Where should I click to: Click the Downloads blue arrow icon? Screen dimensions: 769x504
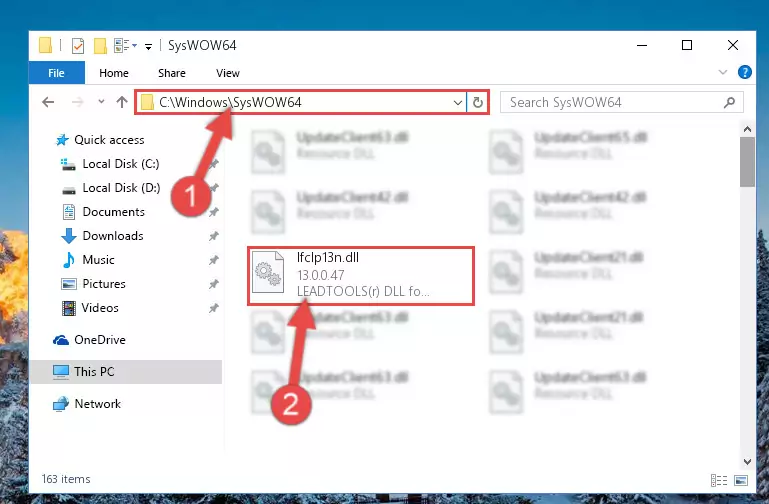click(69, 236)
